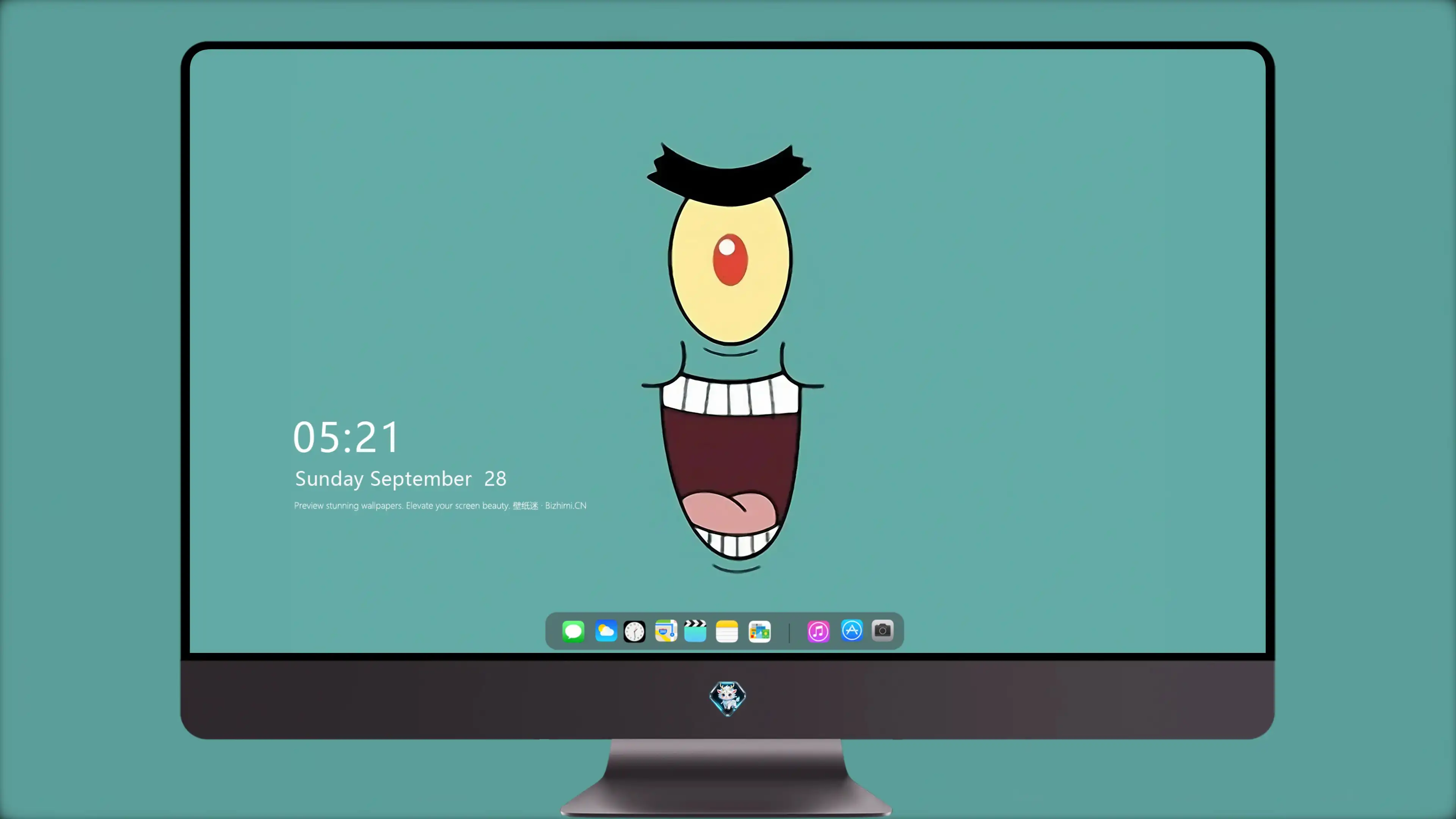Launch the Weather app from the dock
Viewport: 1456px width, 819px height.
click(x=606, y=631)
